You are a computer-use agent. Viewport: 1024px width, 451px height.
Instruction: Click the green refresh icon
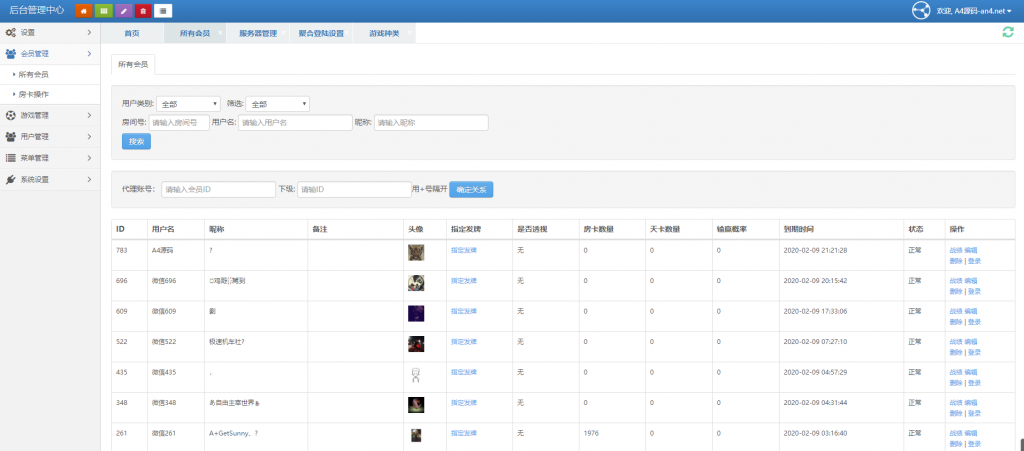(1008, 32)
